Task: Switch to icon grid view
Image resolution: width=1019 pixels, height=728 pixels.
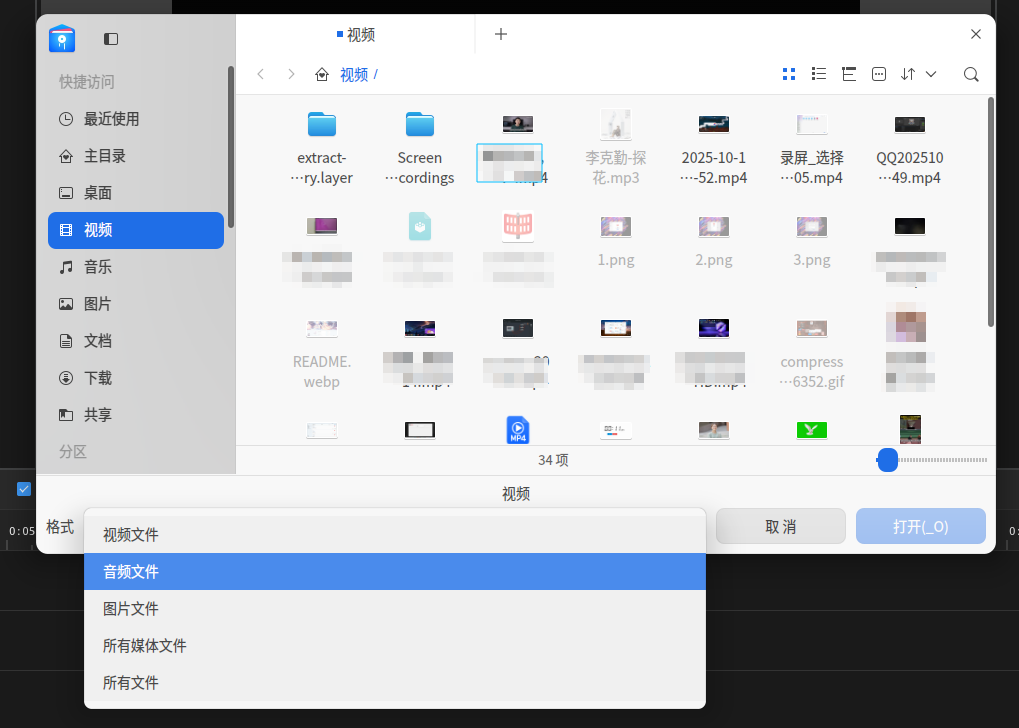Action: 789,74
